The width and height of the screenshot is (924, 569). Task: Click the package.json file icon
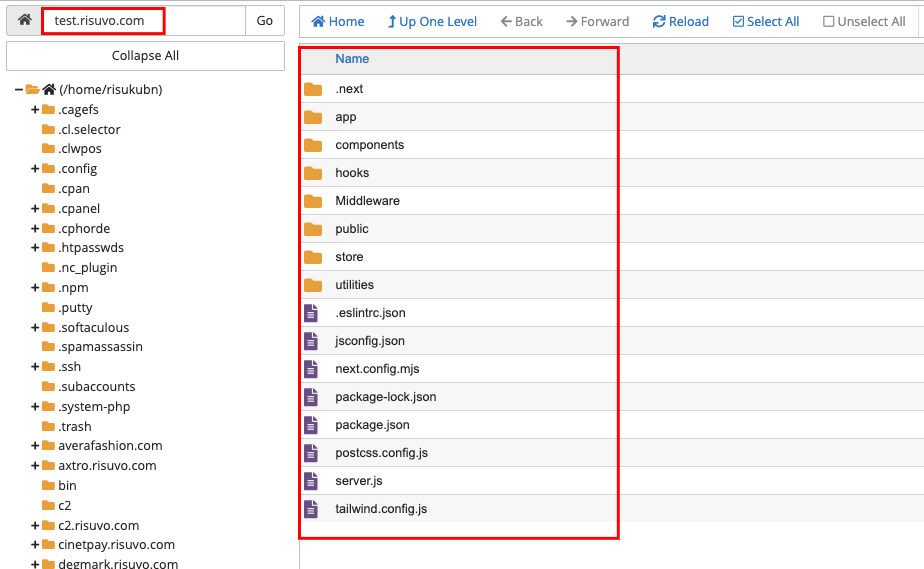click(x=313, y=425)
